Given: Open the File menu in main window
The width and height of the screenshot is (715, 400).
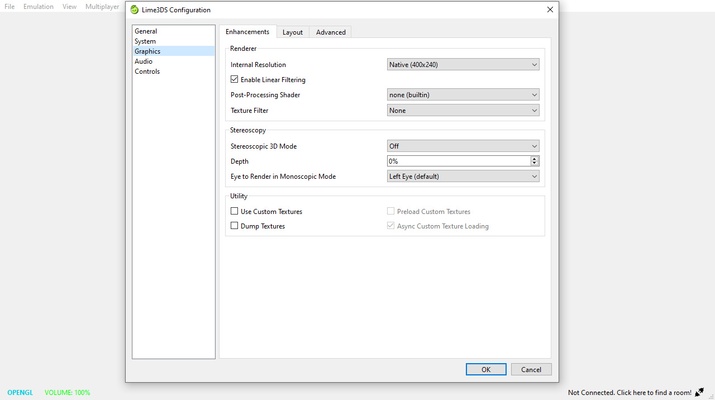Looking at the screenshot, I should coord(10,6).
